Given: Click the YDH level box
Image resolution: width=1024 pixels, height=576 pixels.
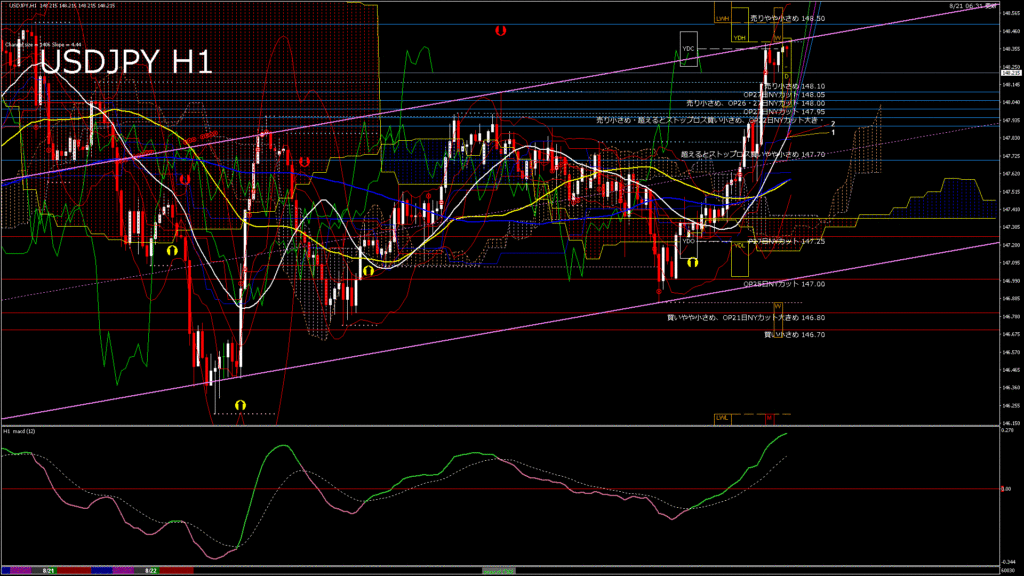Looking at the screenshot, I should coord(739,38).
